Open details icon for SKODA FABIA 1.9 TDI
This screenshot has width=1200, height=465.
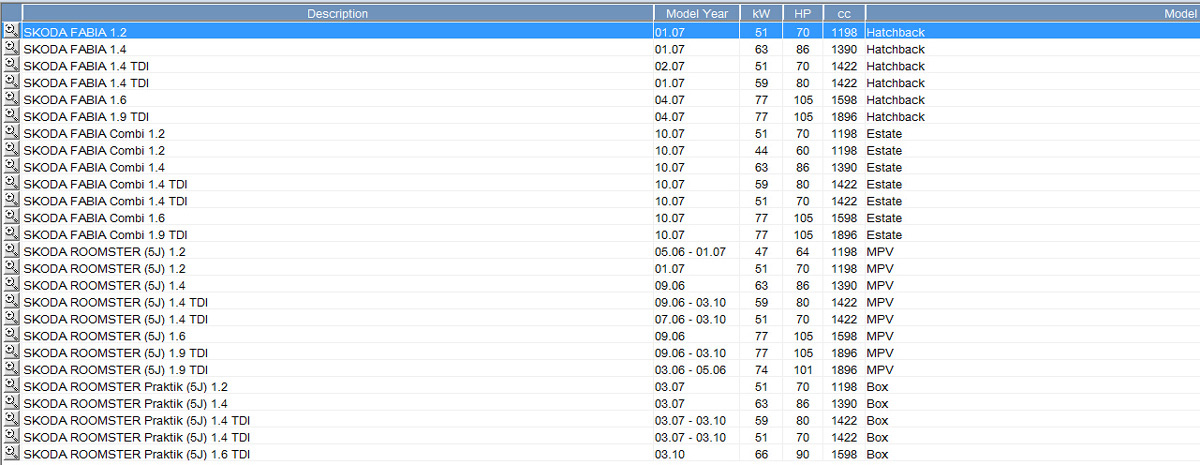point(10,117)
